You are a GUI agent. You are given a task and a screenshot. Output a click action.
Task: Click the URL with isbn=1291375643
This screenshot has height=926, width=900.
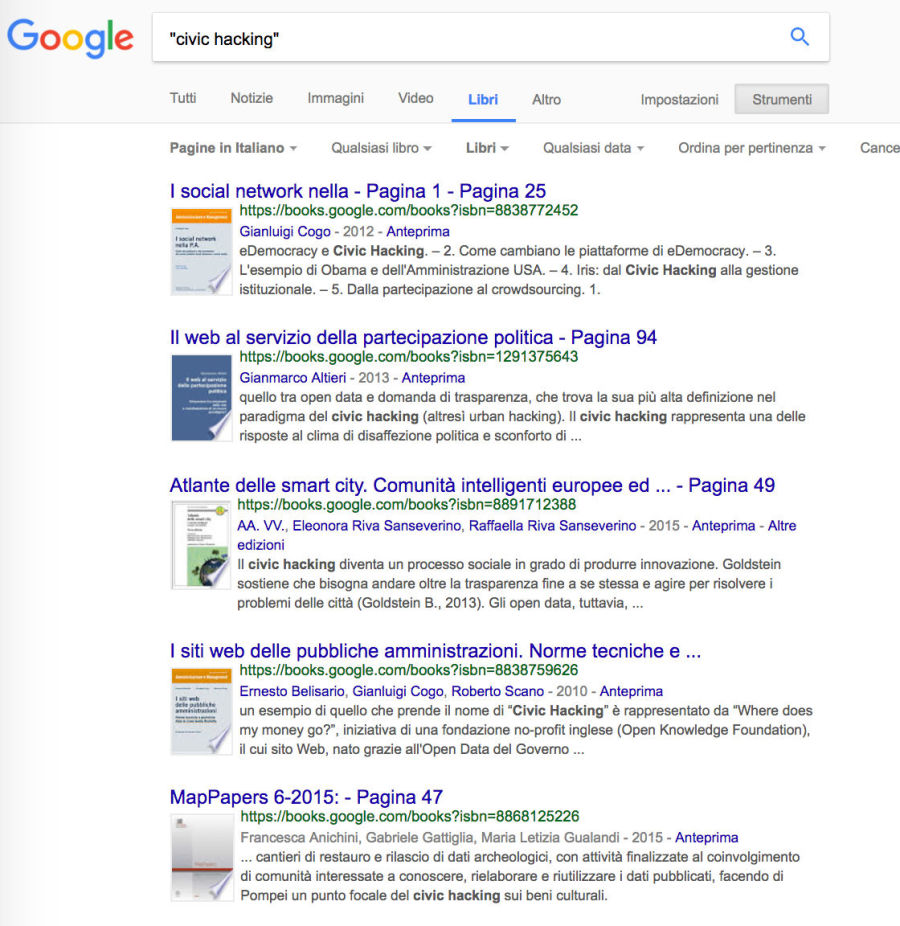[x=409, y=357]
